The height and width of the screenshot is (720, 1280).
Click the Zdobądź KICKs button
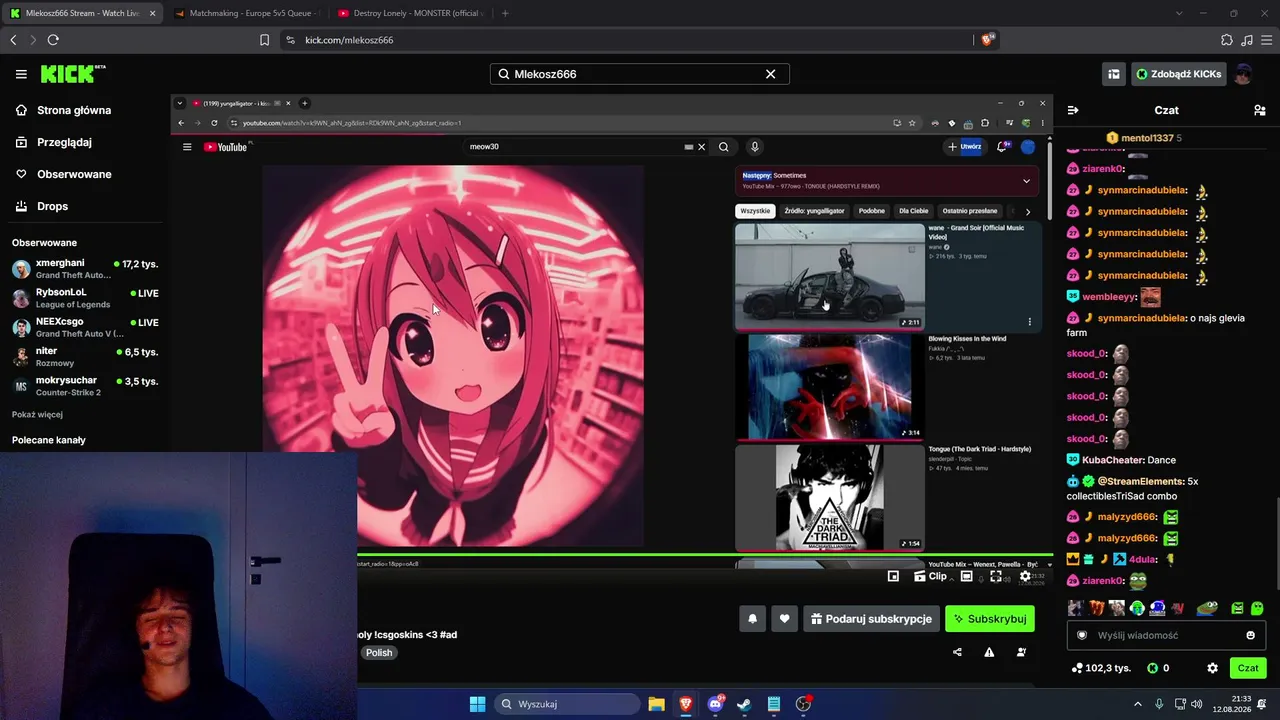(1177, 74)
